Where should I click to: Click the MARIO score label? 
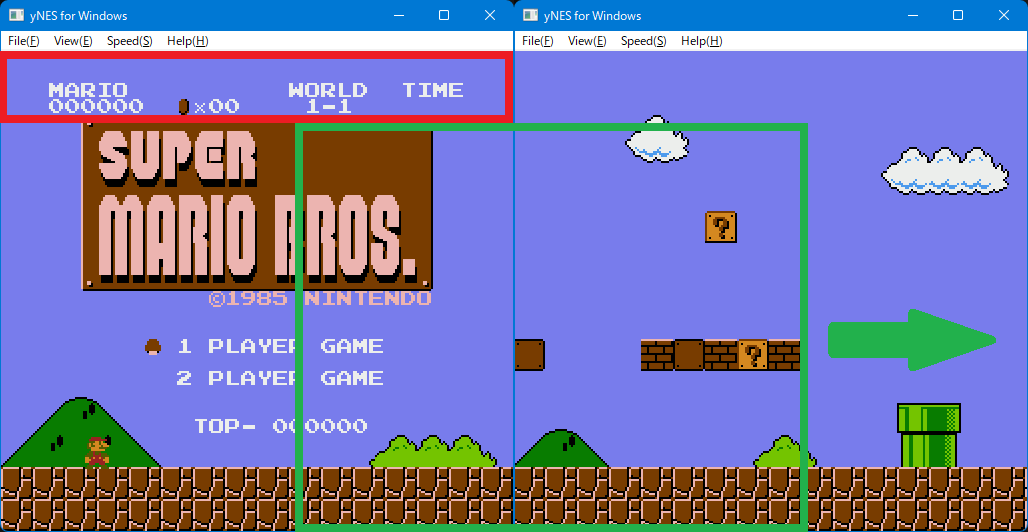pyautogui.click(x=88, y=90)
